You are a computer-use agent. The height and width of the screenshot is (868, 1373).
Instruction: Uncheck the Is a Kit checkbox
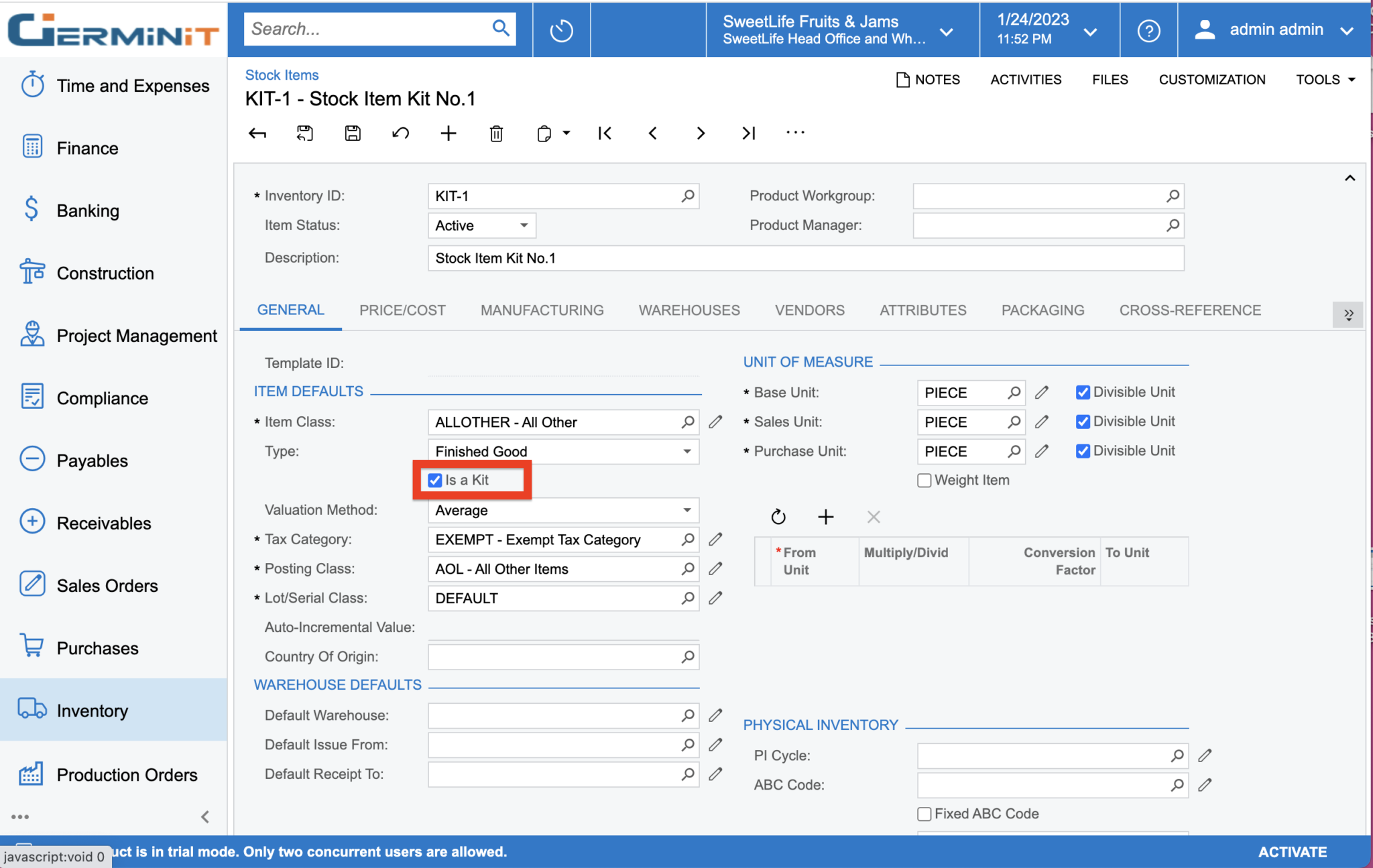pyautogui.click(x=433, y=479)
